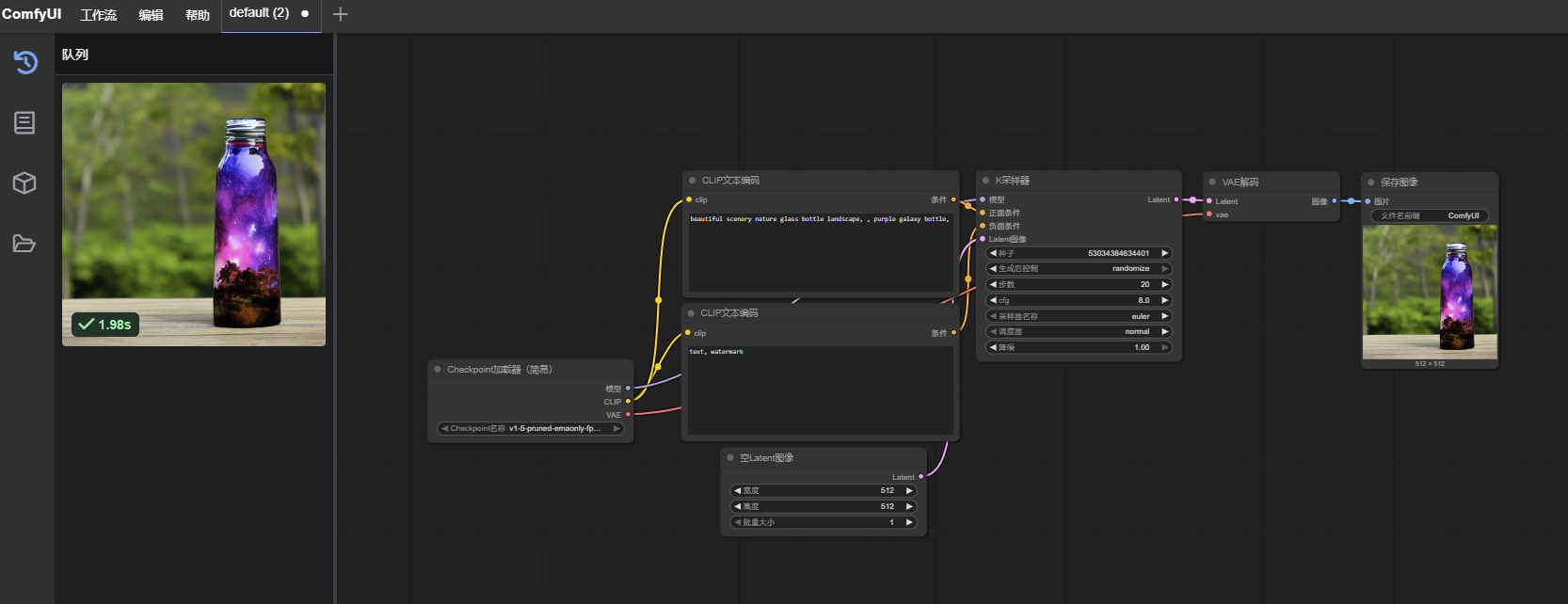
Task: Collapse the VAE解码 node via its dot
Action: [x=1212, y=182]
